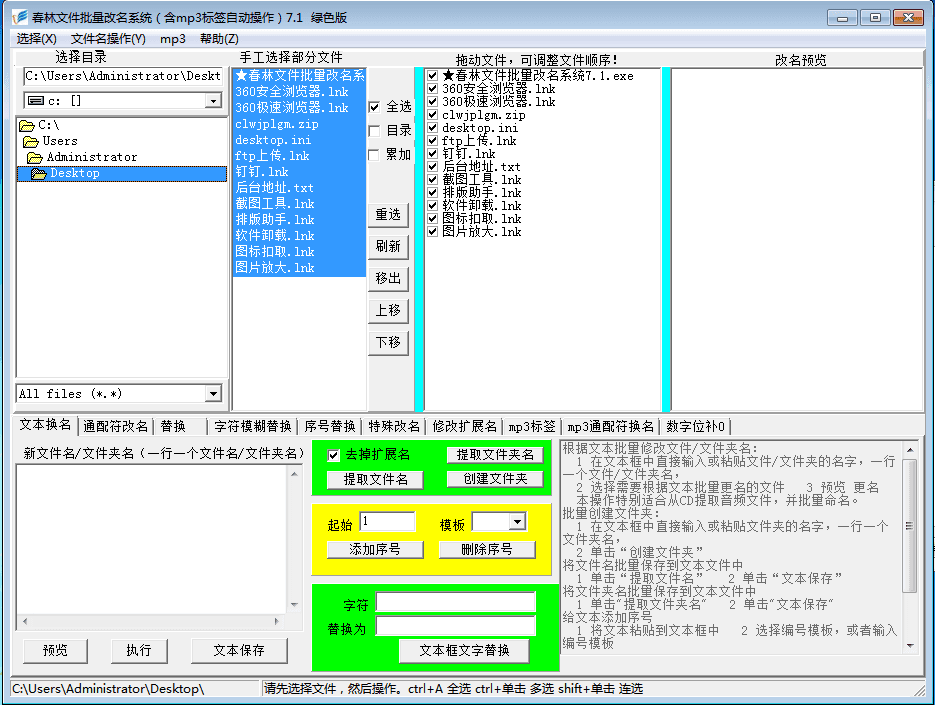This screenshot has width=935, height=705.
Task: Click the 添加序号 button
Action: tap(375, 550)
